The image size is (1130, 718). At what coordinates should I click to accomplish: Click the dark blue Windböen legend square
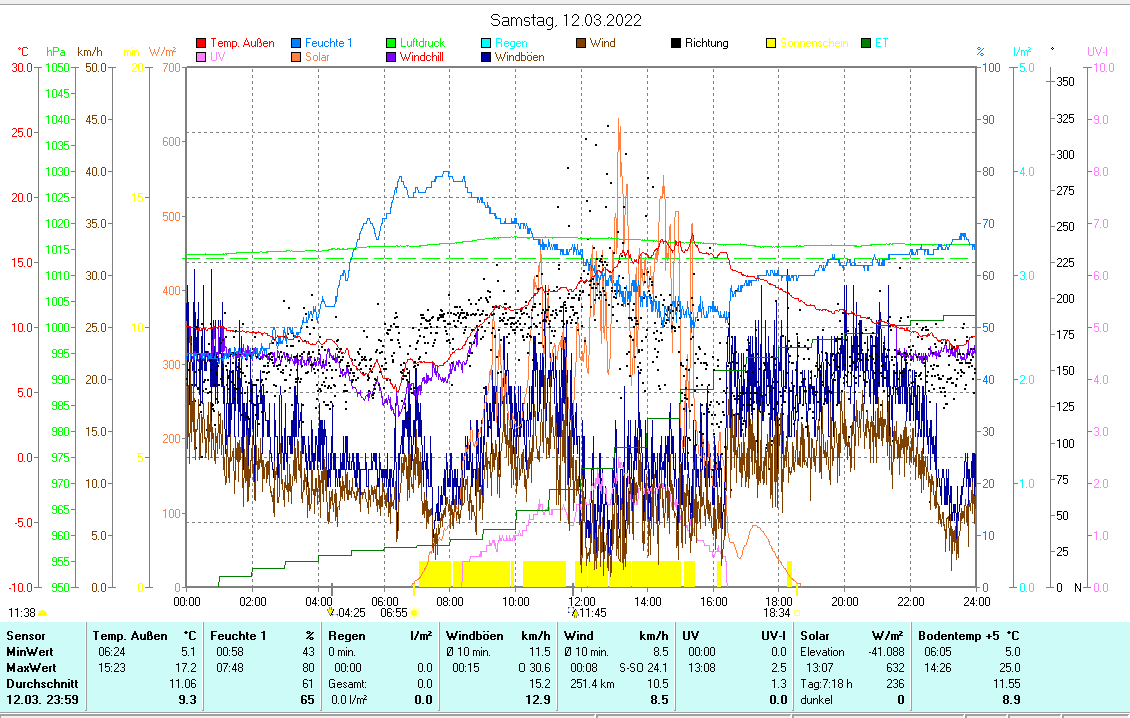487,57
